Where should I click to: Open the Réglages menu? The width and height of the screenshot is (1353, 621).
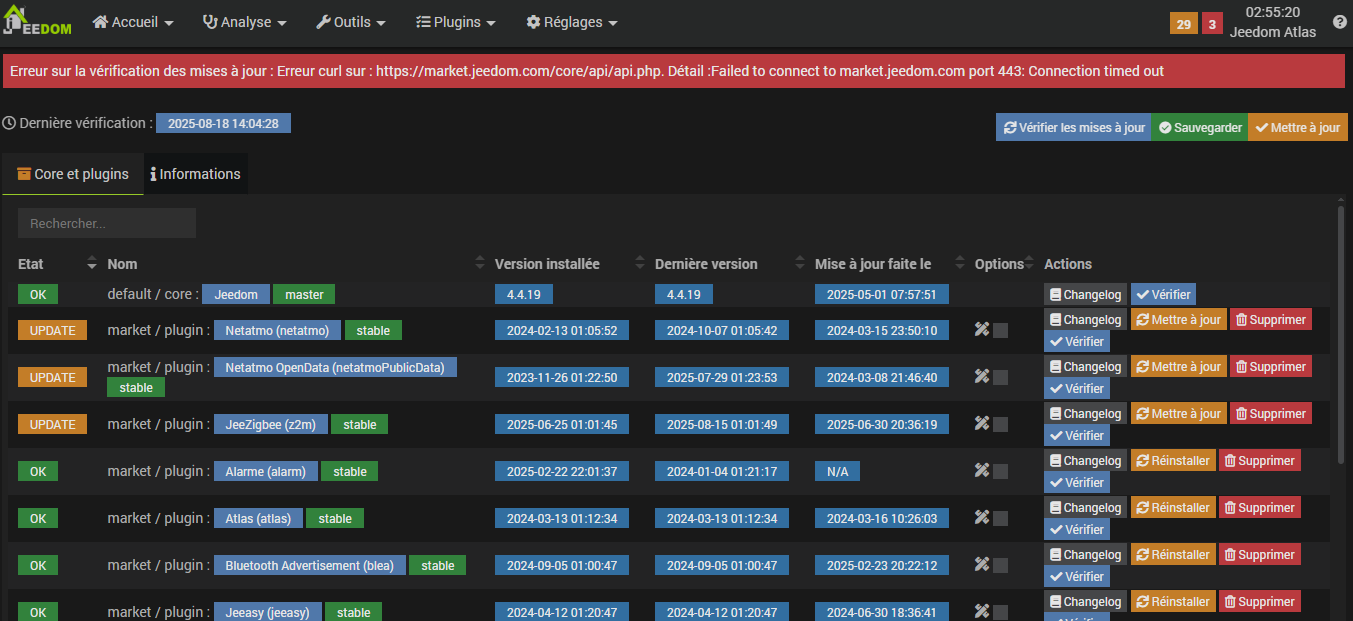tap(571, 22)
